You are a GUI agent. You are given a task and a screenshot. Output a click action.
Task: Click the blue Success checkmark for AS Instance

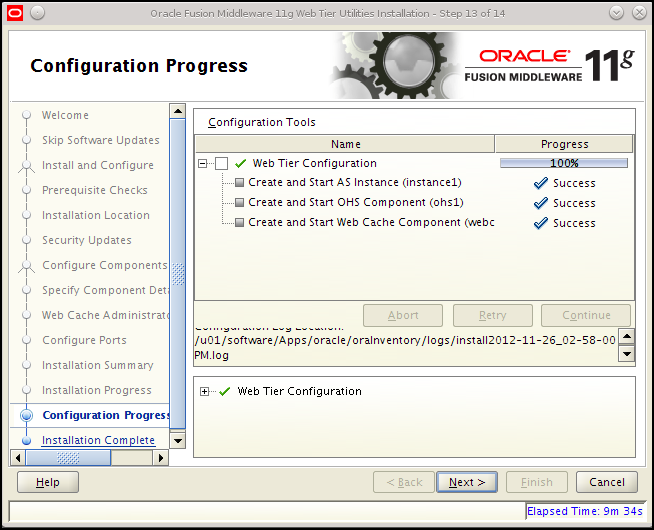[541, 183]
